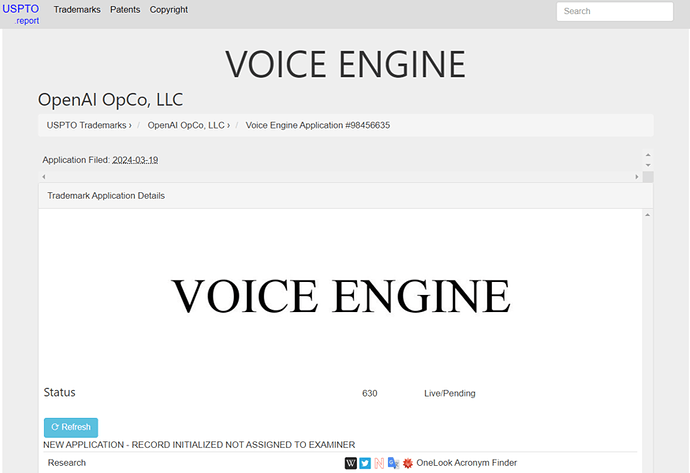The width and height of the screenshot is (690, 473).
Task: Click scroll-up arrow of application filed box
Action: tap(648, 155)
